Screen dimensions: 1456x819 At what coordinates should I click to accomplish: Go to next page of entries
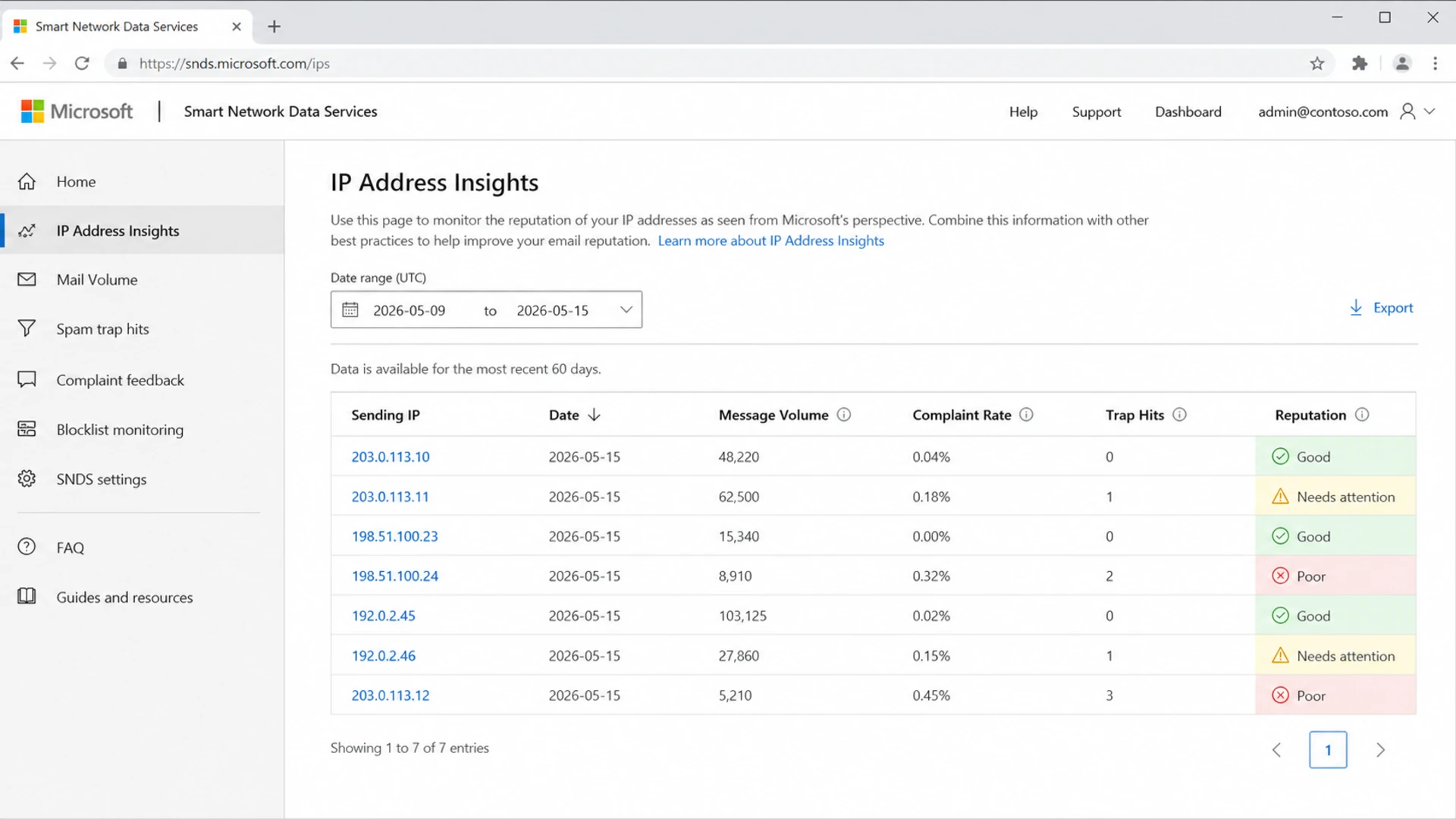tap(1380, 749)
